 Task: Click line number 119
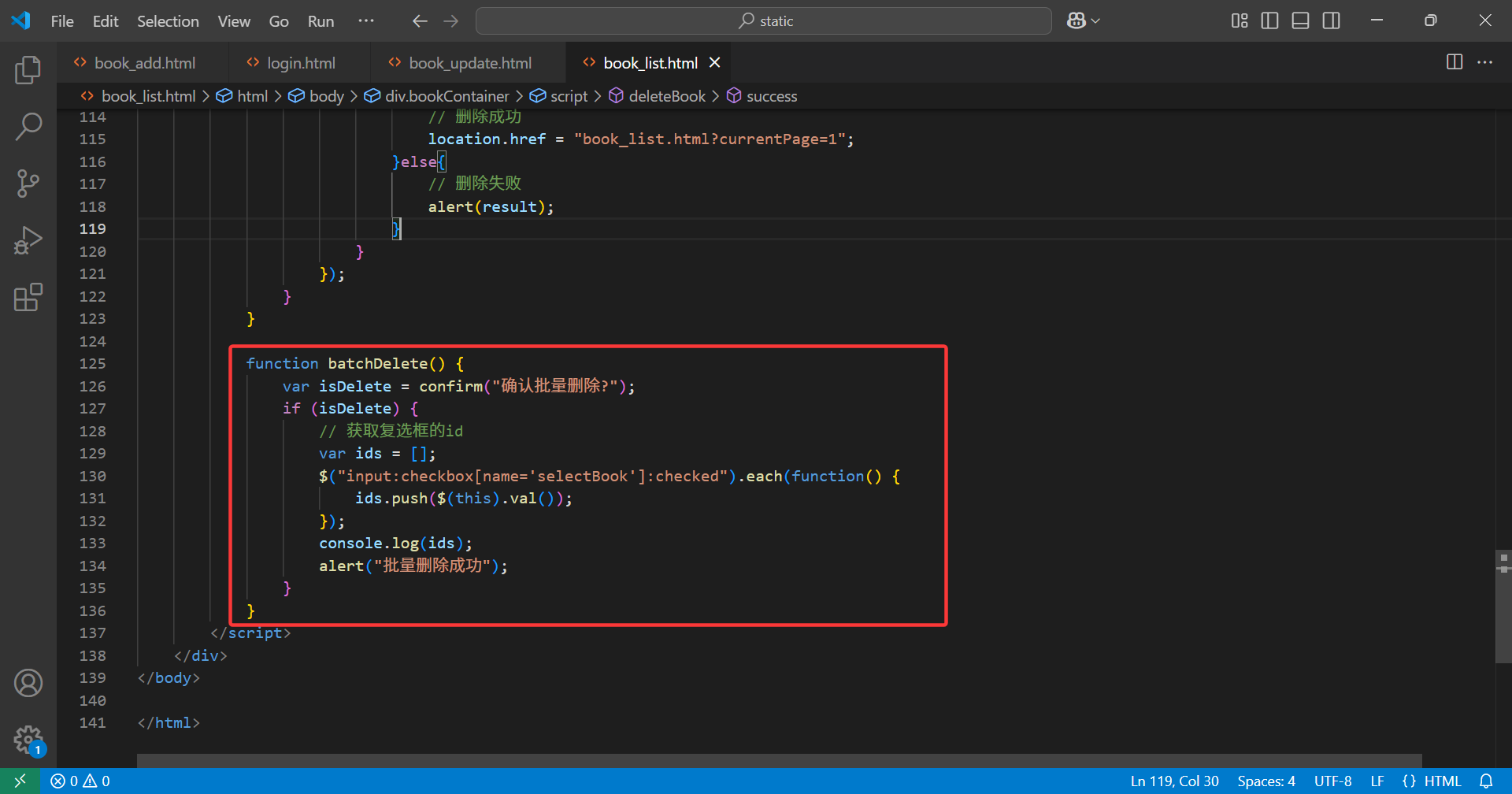click(93, 228)
